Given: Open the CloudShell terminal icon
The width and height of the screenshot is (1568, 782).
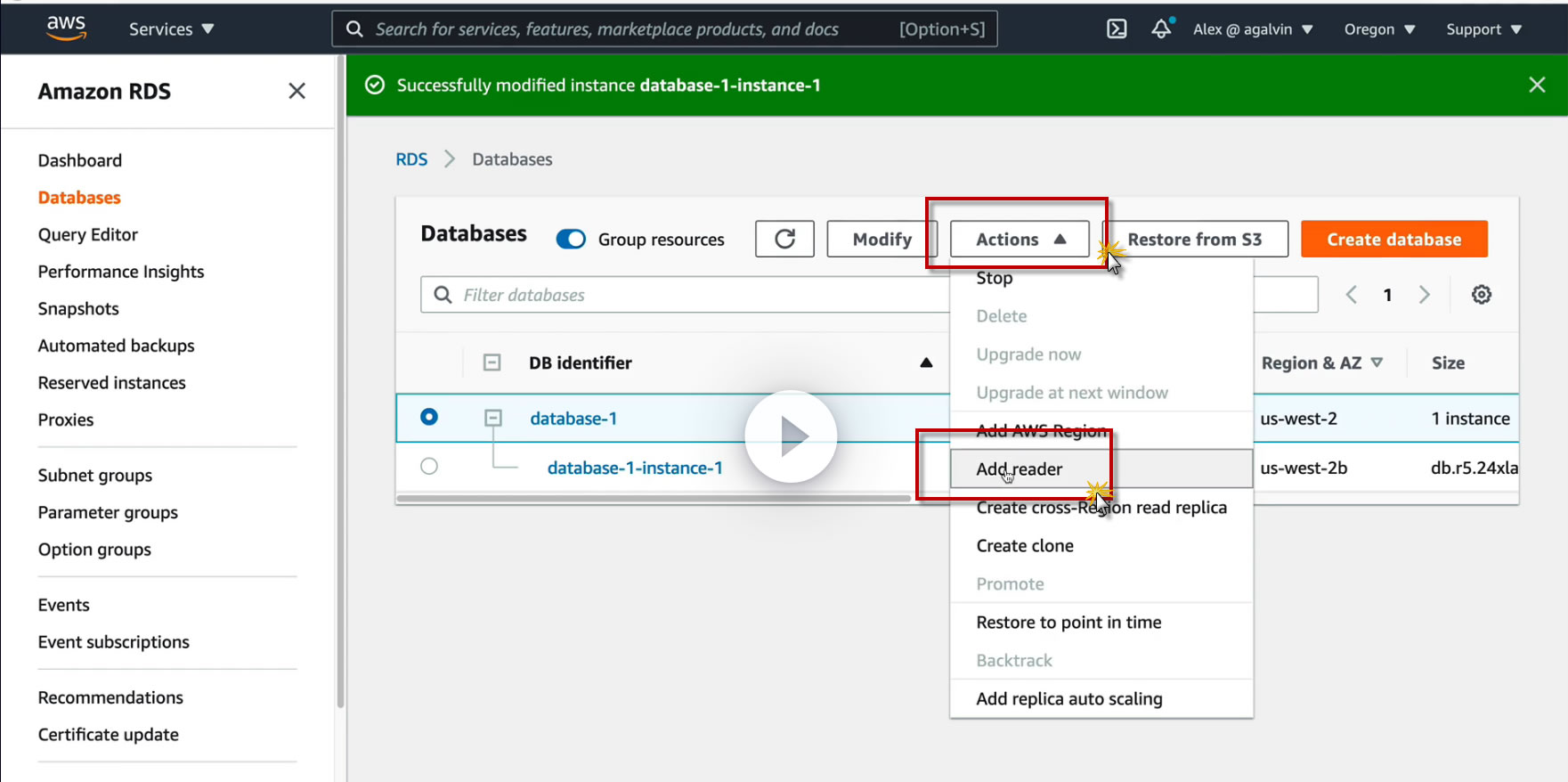Looking at the screenshot, I should click(x=1117, y=29).
